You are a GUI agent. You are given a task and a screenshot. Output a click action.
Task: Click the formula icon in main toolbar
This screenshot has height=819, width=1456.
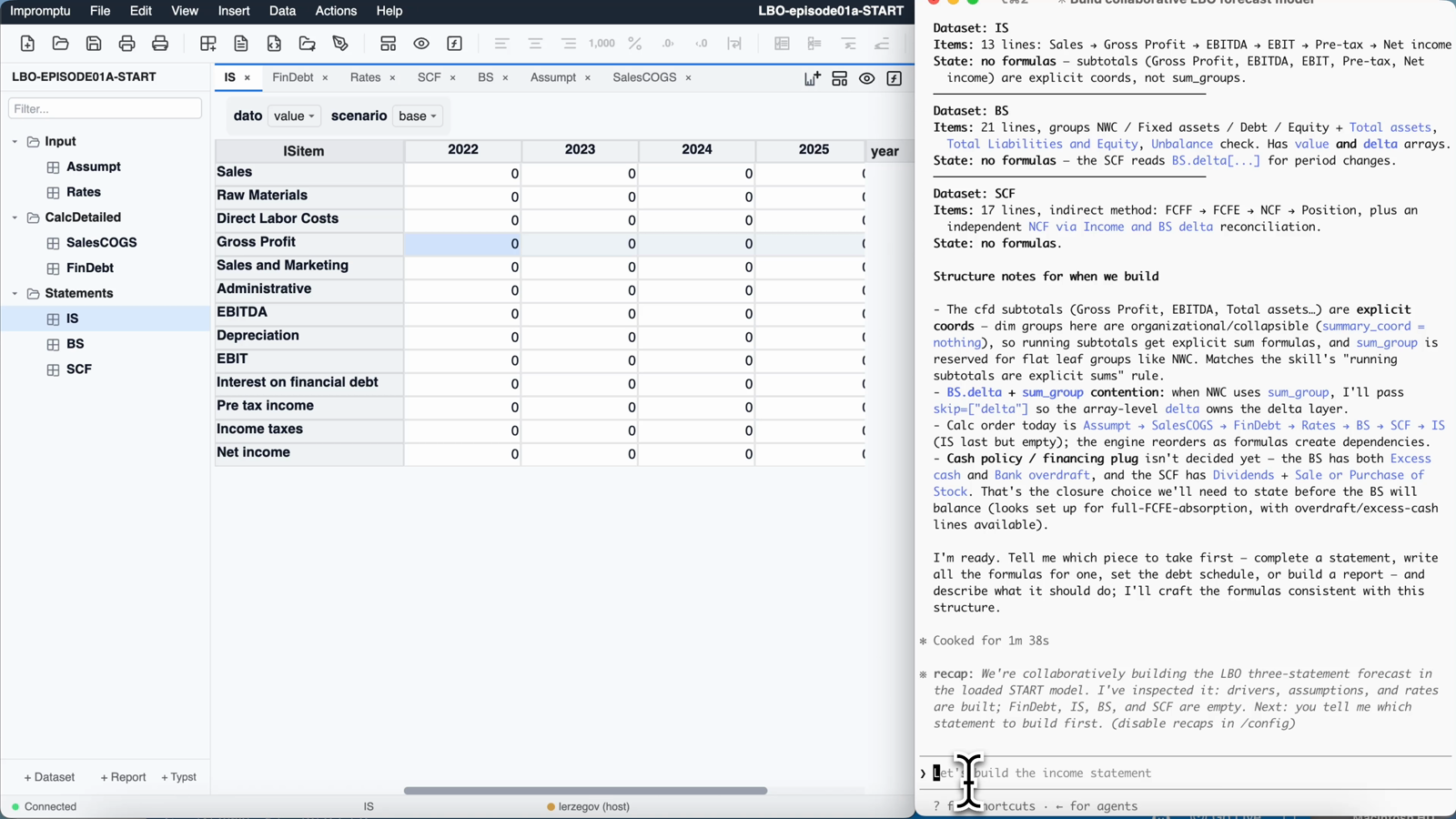pos(455,44)
